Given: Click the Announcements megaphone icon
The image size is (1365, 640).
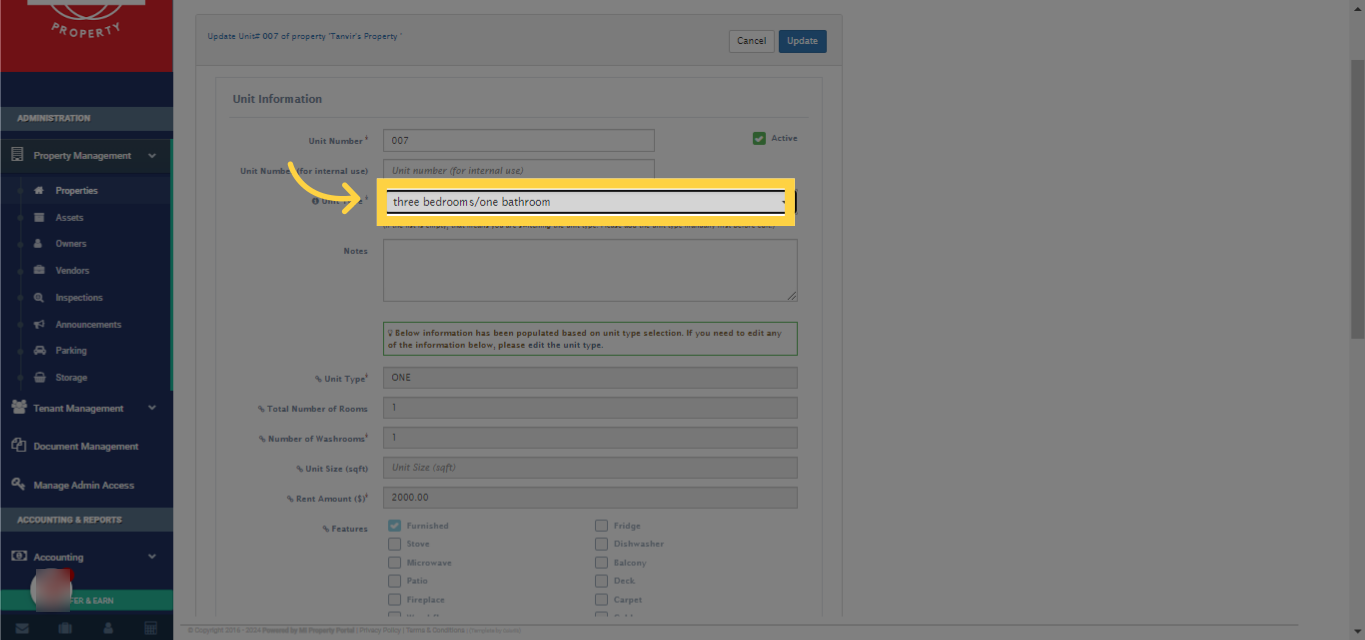Looking at the screenshot, I should click(39, 324).
